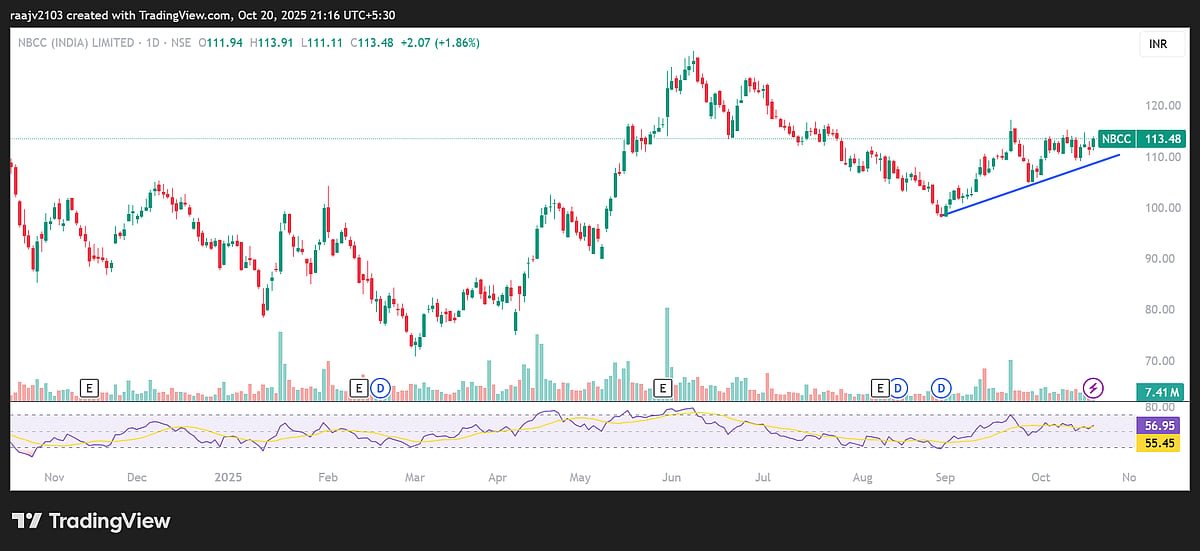Select the blue ascending trendline
Viewport: 1200px width, 551px height.
click(x=1030, y=185)
